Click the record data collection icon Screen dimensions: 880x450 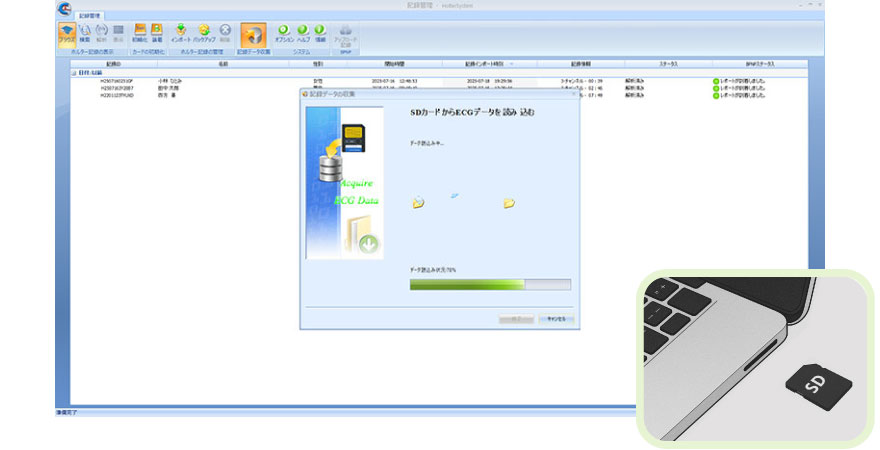click(x=253, y=34)
